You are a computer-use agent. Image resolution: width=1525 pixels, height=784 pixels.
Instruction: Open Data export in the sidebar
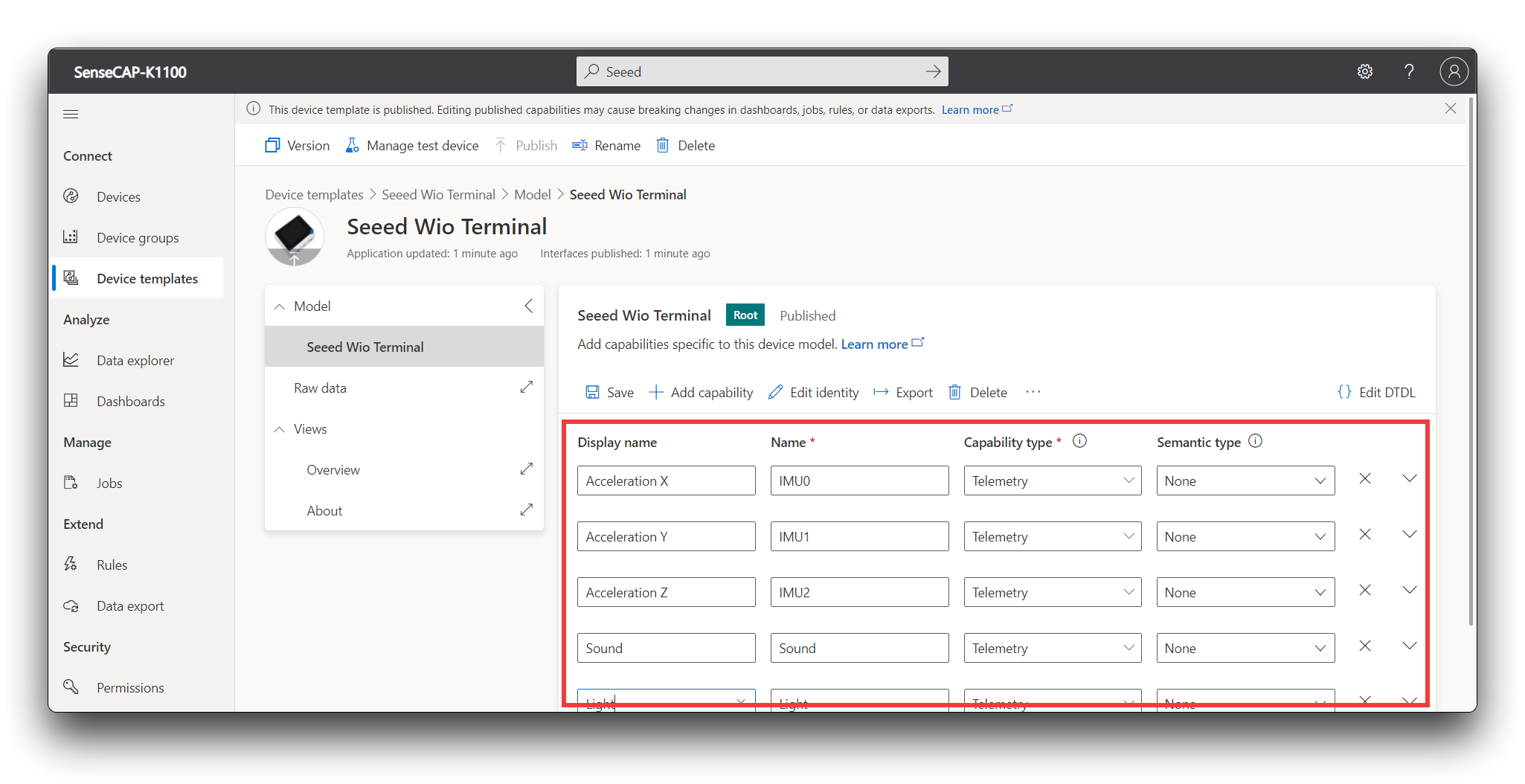pos(138,605)
